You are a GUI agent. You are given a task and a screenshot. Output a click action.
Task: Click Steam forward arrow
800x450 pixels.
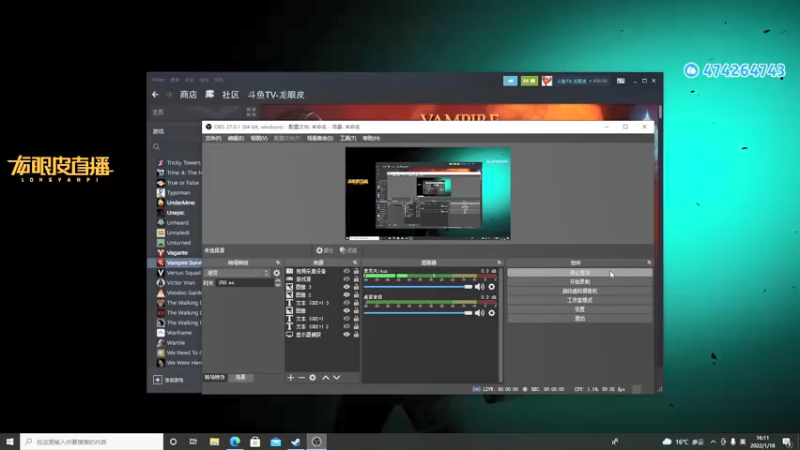pos(169,94)
